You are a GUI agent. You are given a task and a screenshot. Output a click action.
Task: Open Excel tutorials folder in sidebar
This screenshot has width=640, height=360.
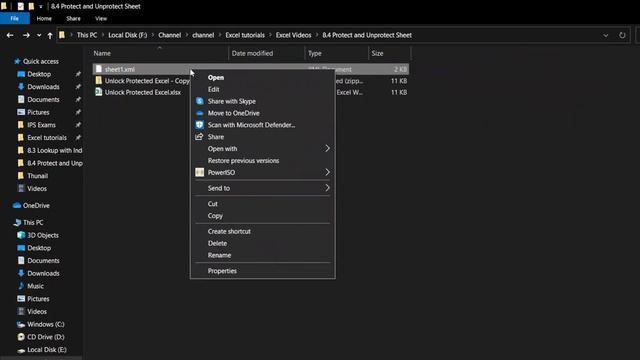47,138
